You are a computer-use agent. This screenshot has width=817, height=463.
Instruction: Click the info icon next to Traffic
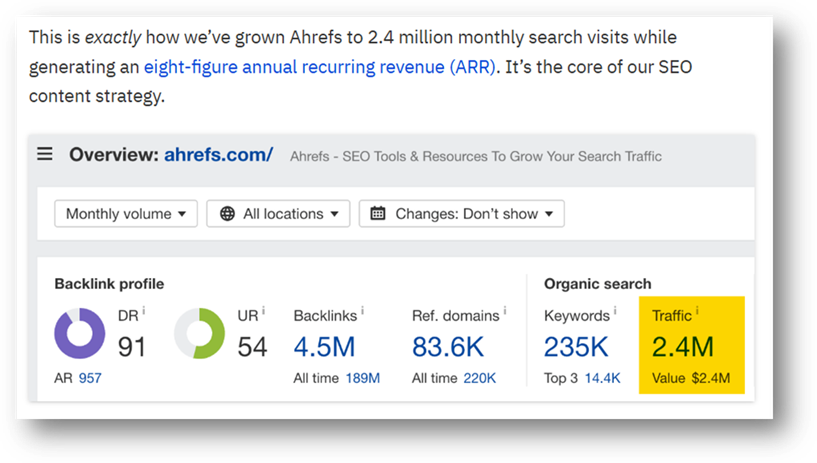coord(697,312)
